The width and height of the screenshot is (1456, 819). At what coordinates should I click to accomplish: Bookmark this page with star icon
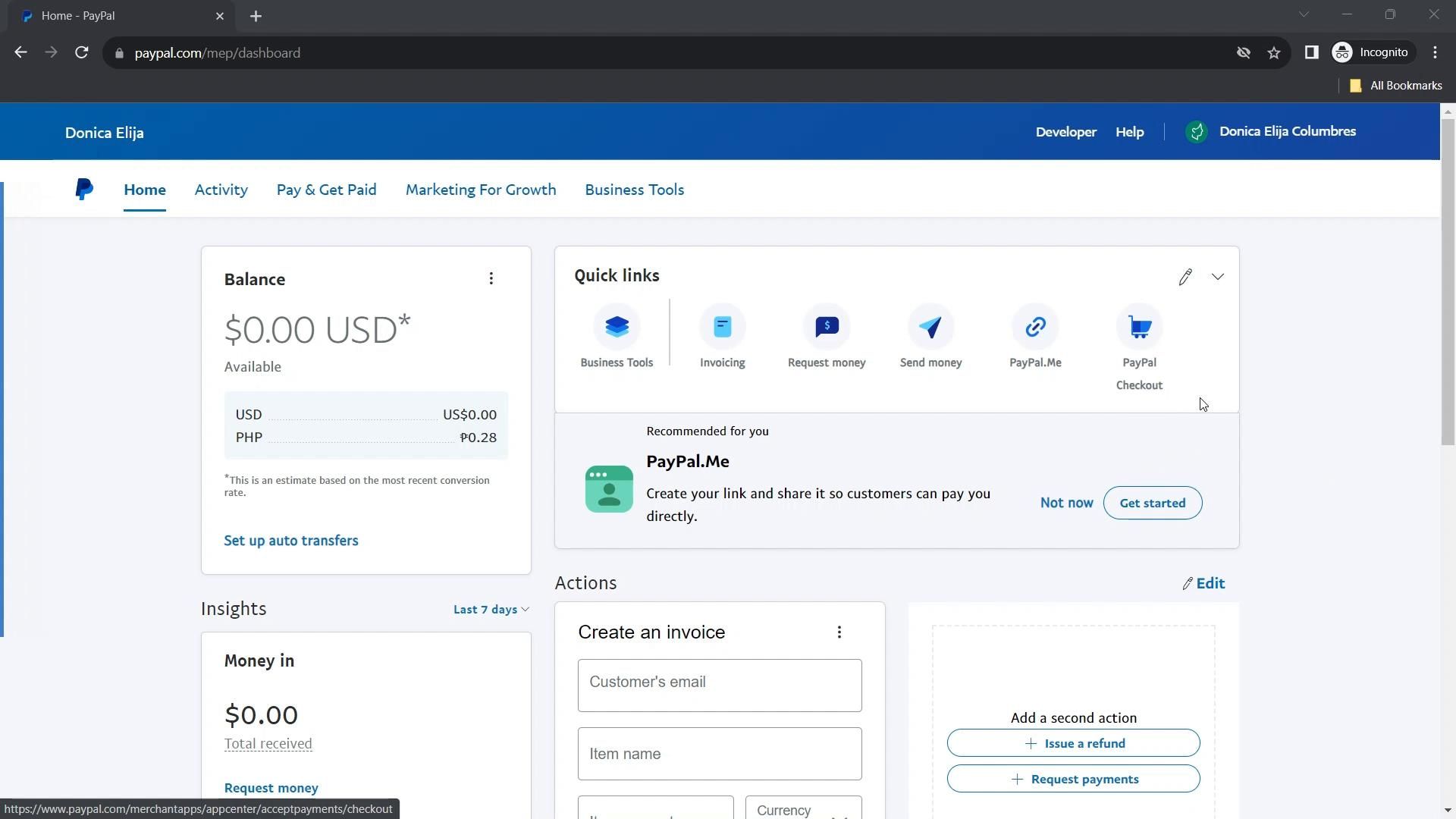pos(1274,53)
